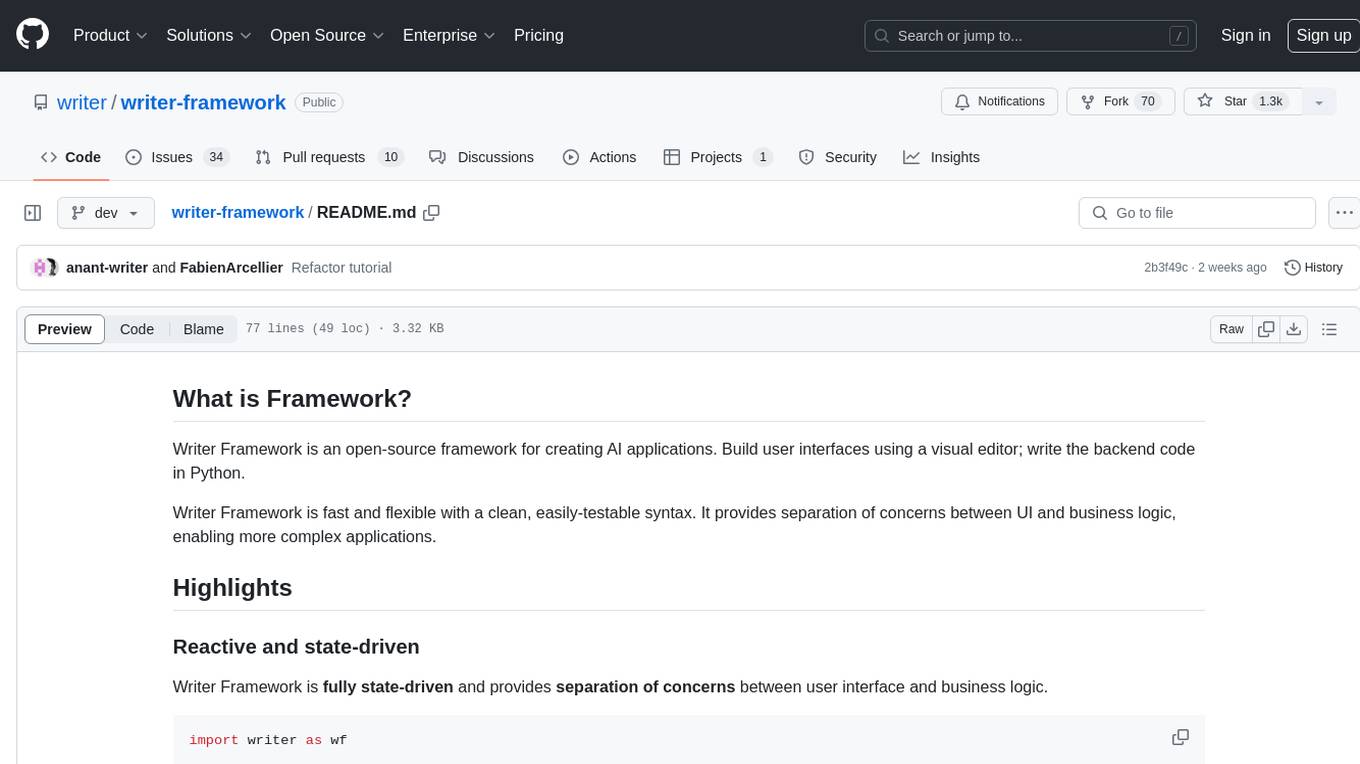Switch to the Pull requests tab

[328, 157]
